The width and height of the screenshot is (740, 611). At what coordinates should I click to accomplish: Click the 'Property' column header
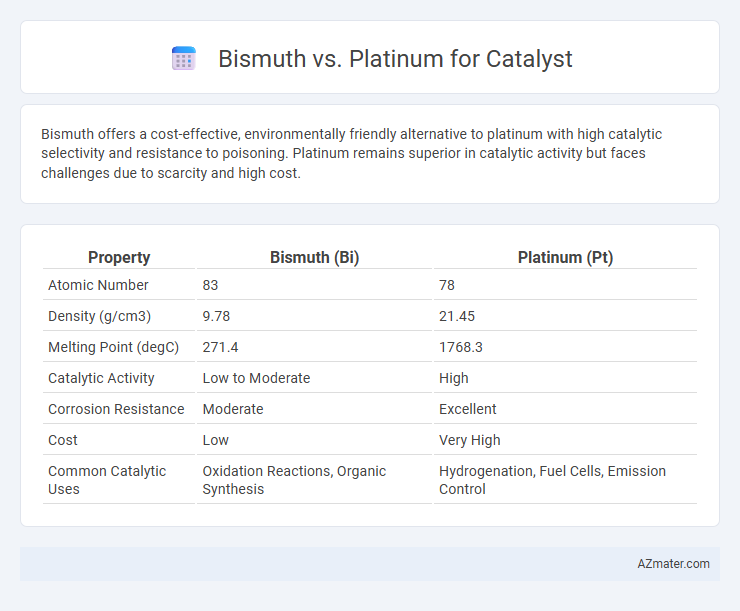coord(119,257)
